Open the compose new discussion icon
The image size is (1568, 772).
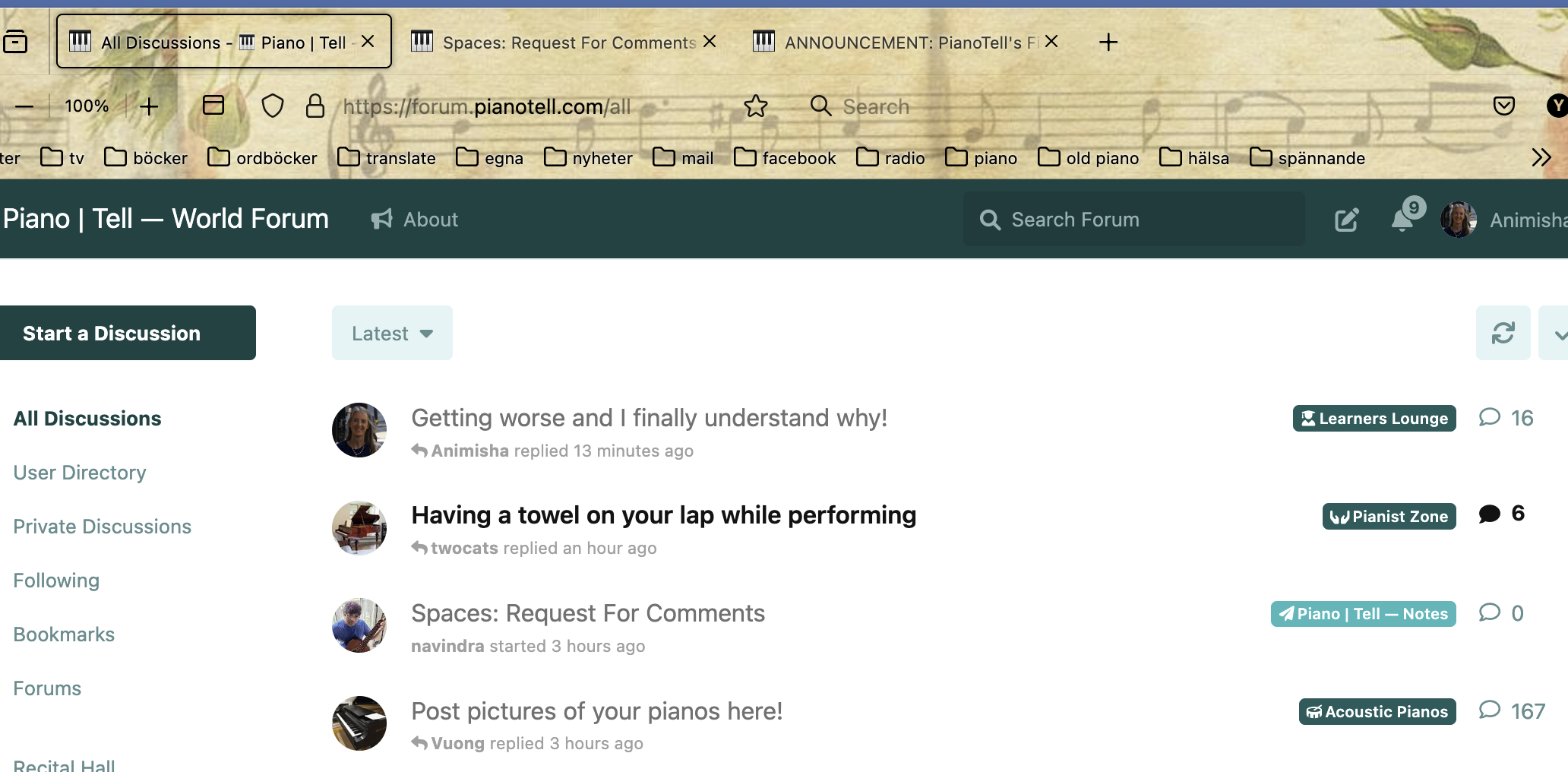1346,220
